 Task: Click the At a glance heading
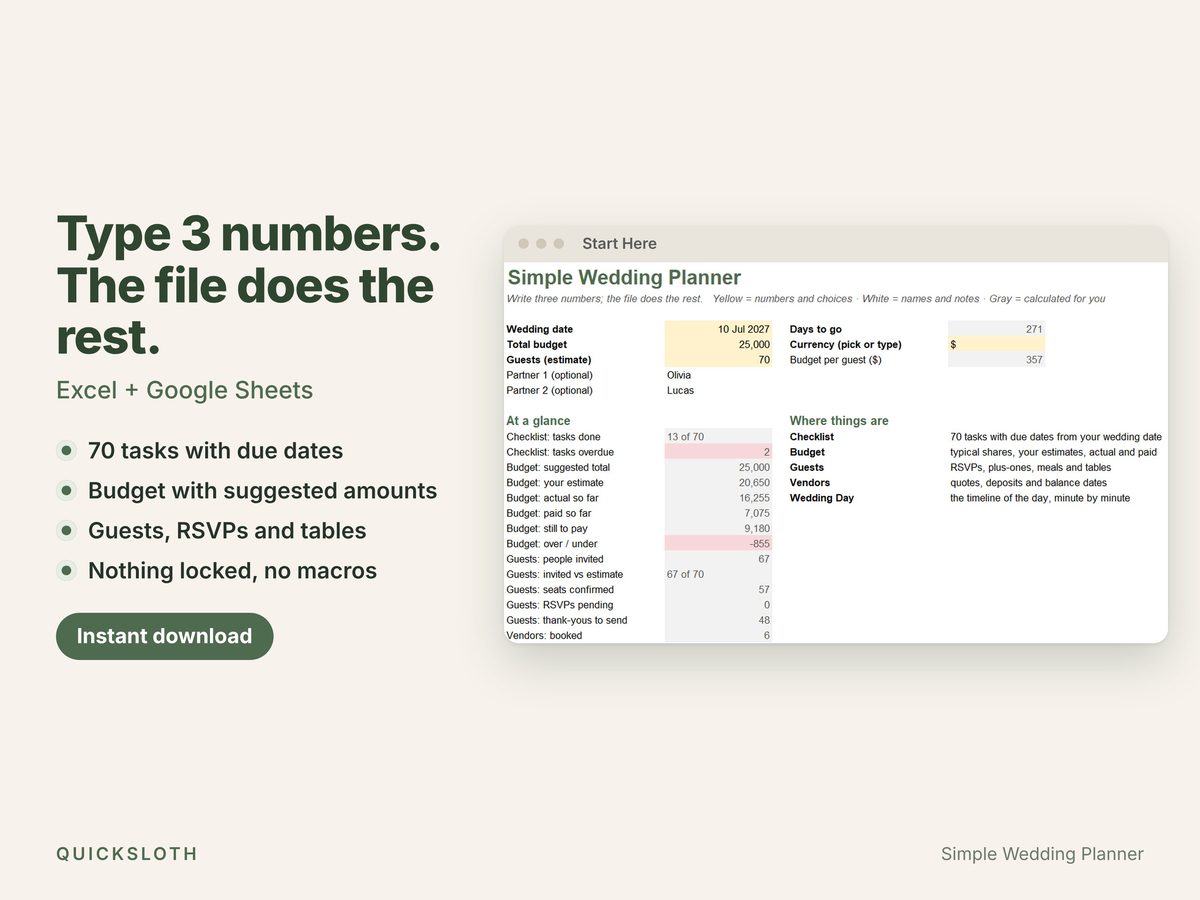point(538,421)
